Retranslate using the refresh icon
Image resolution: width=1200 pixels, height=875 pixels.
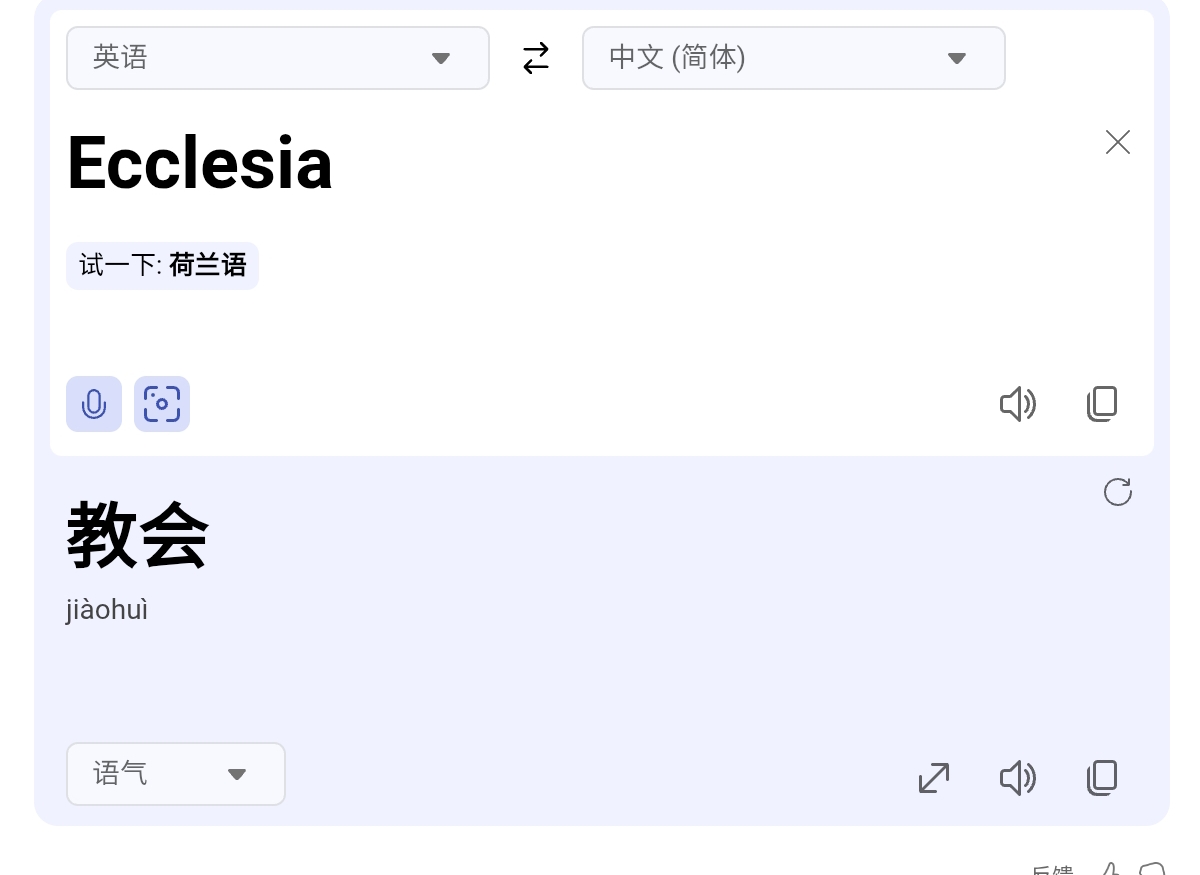(x=1118, y=492)
